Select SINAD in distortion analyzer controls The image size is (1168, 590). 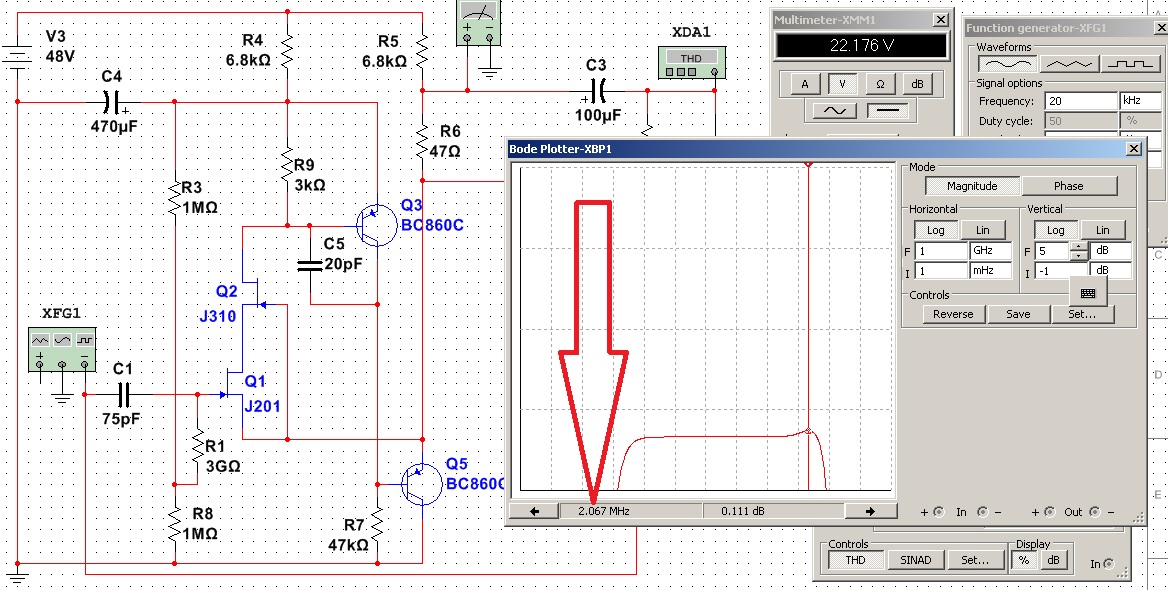(915, 559)
